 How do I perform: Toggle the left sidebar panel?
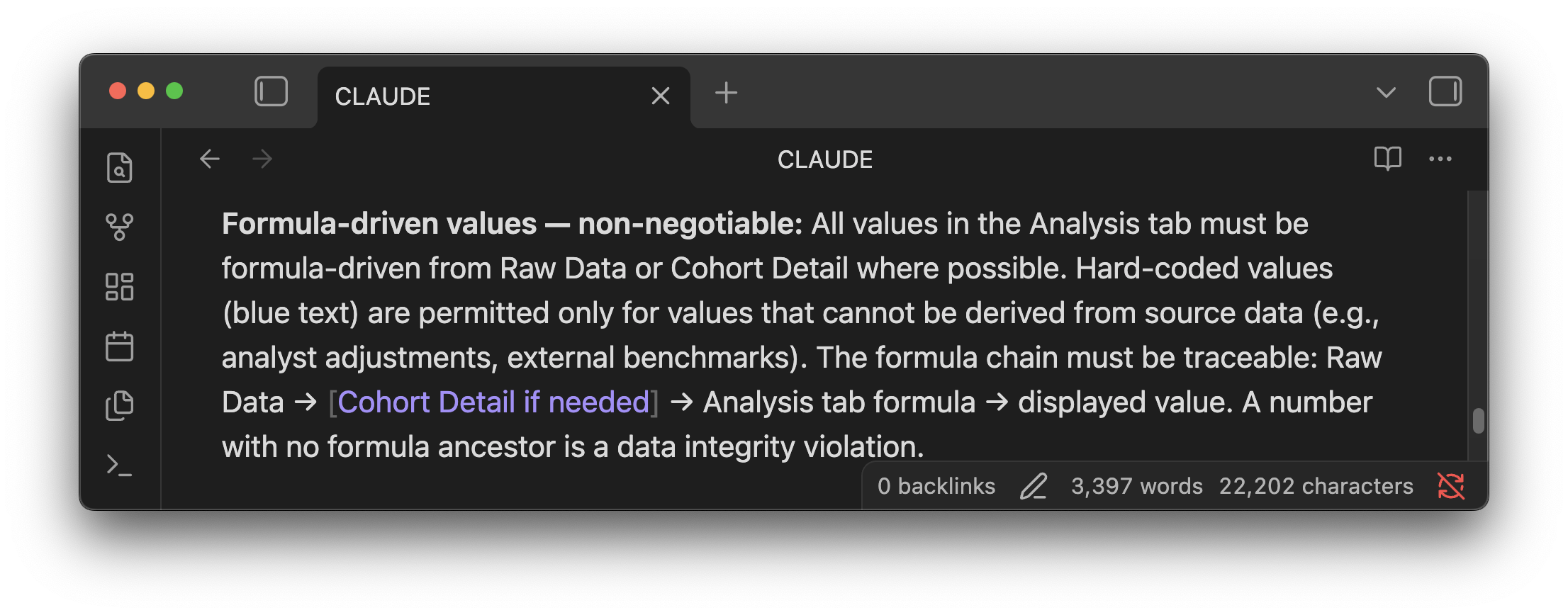pyautogui.click(x=271, y=91)
